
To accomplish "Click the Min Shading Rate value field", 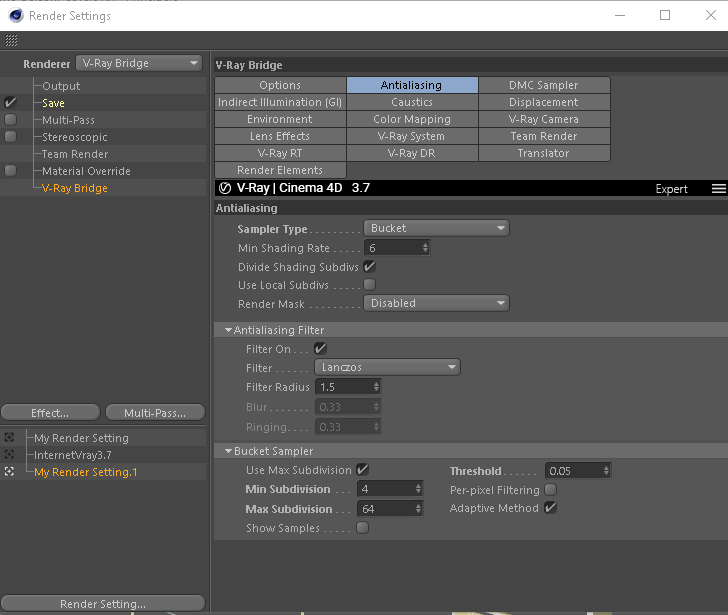I will click(x=392, y=248).
